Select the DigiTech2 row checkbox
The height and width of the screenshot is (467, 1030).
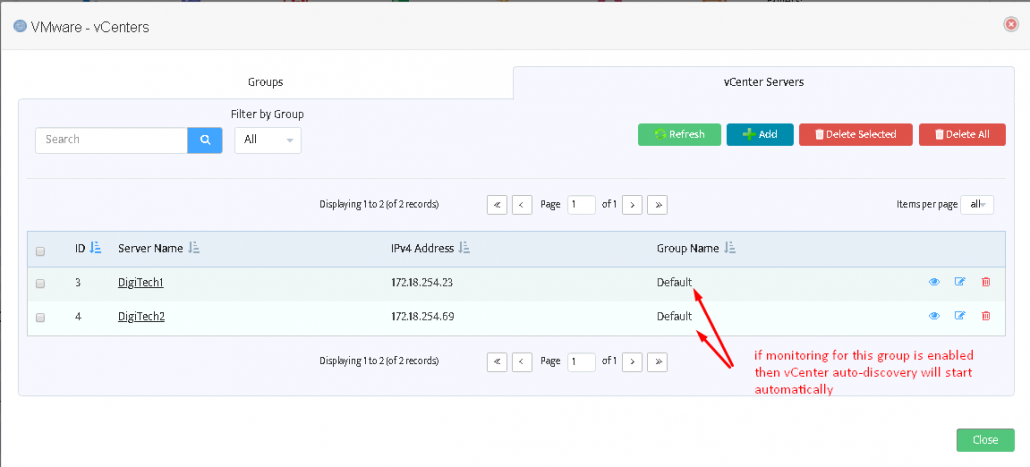pyautogui.click(x=41, y=317)
